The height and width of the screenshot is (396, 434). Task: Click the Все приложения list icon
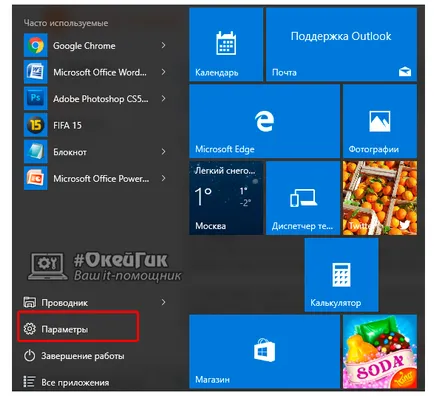click(29, 382)
